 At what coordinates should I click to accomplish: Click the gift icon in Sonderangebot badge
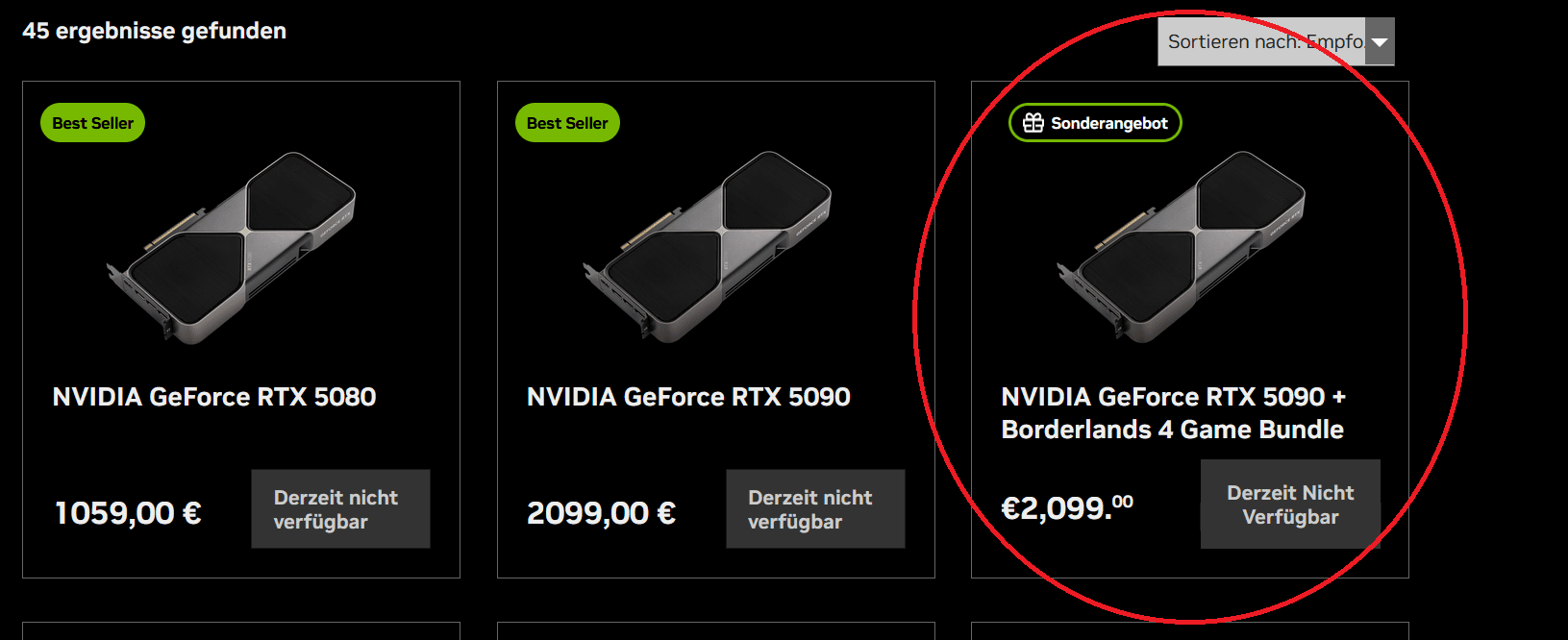tap(1033, 123)
